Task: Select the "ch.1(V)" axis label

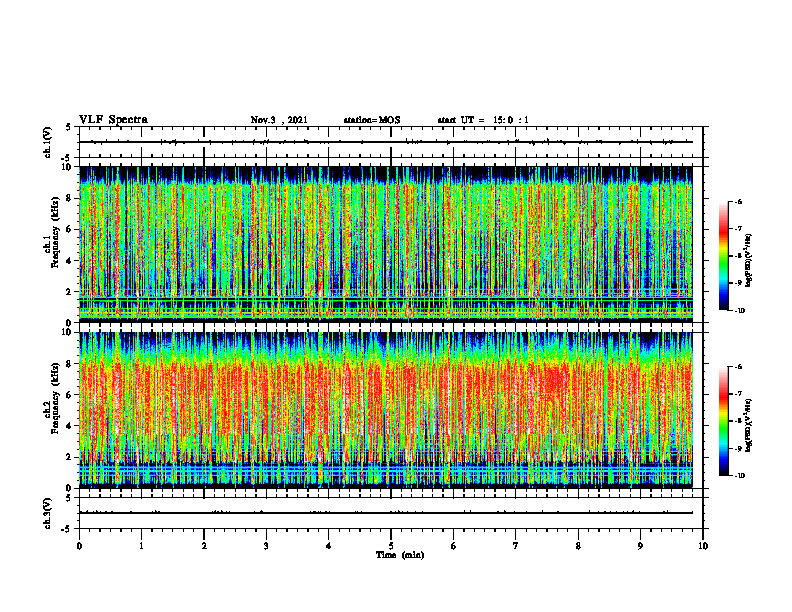Action: point(48,142)
